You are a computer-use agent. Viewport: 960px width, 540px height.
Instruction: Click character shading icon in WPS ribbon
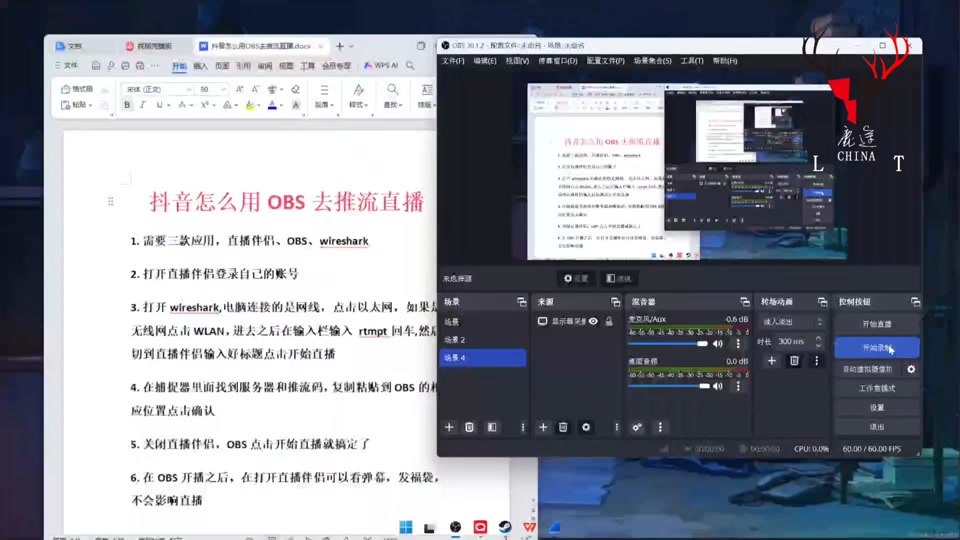pyautogui.click(x=296, y=105)
